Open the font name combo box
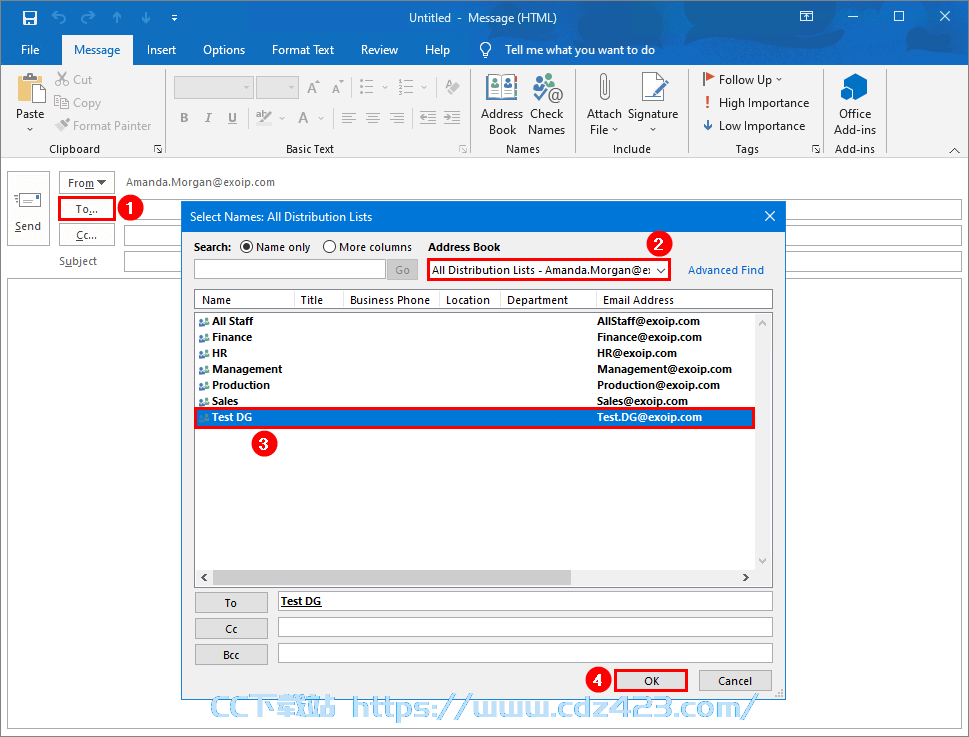This screenshot has height=737, width=969. click(214, 87)
